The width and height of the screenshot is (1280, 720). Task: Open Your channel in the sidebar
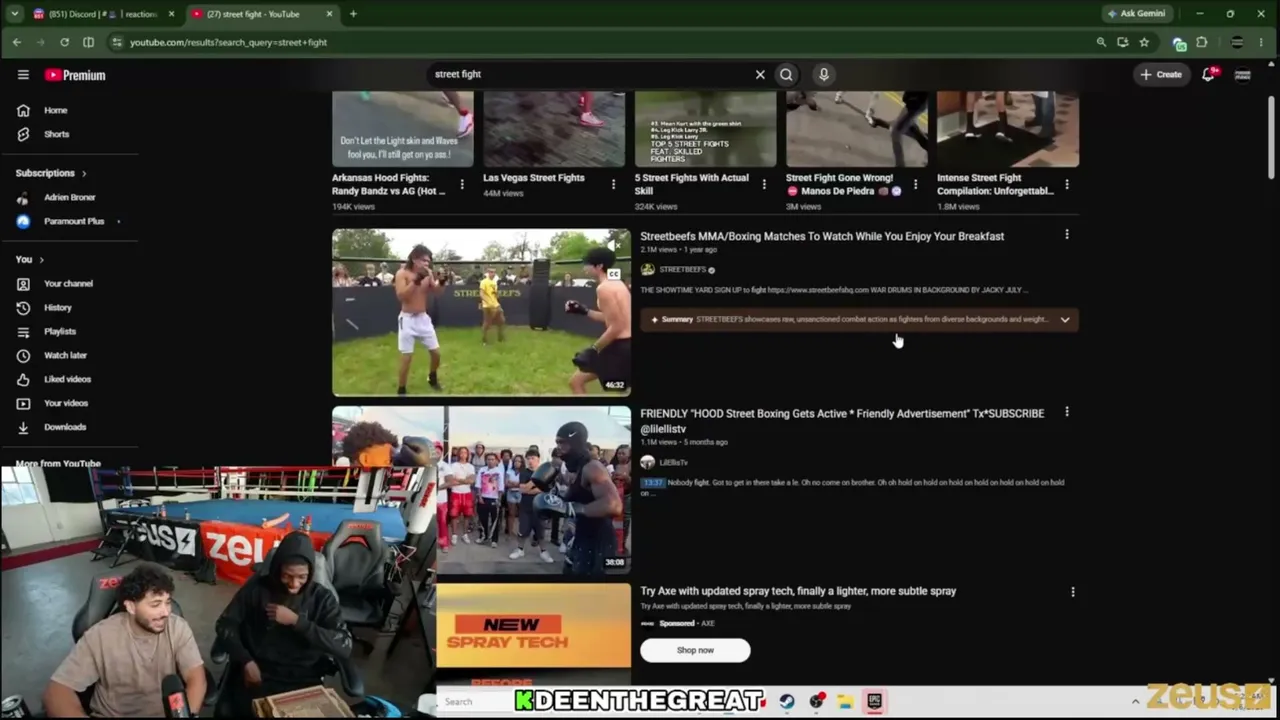[x=68, y=283]
